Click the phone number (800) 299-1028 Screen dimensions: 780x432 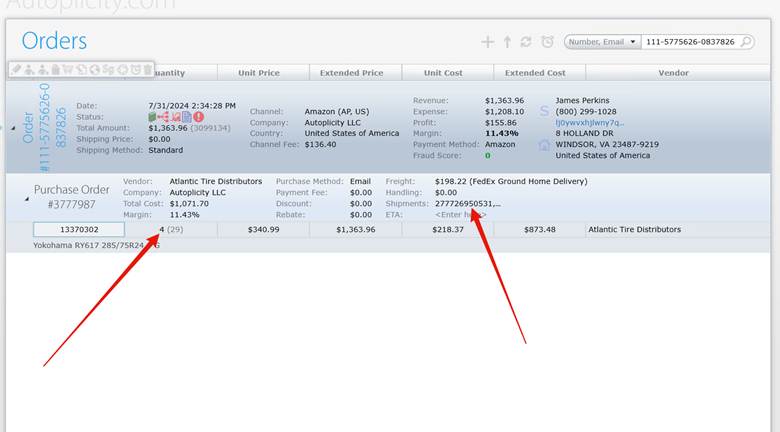coord(585,111)
